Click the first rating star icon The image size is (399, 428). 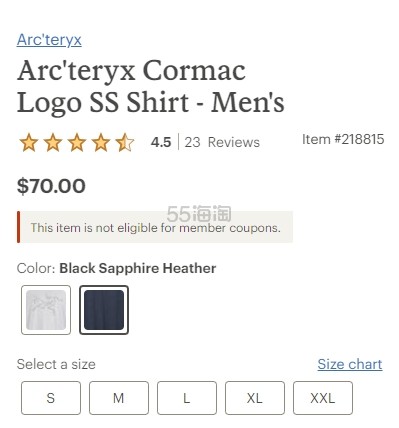[x=29, y=143]
